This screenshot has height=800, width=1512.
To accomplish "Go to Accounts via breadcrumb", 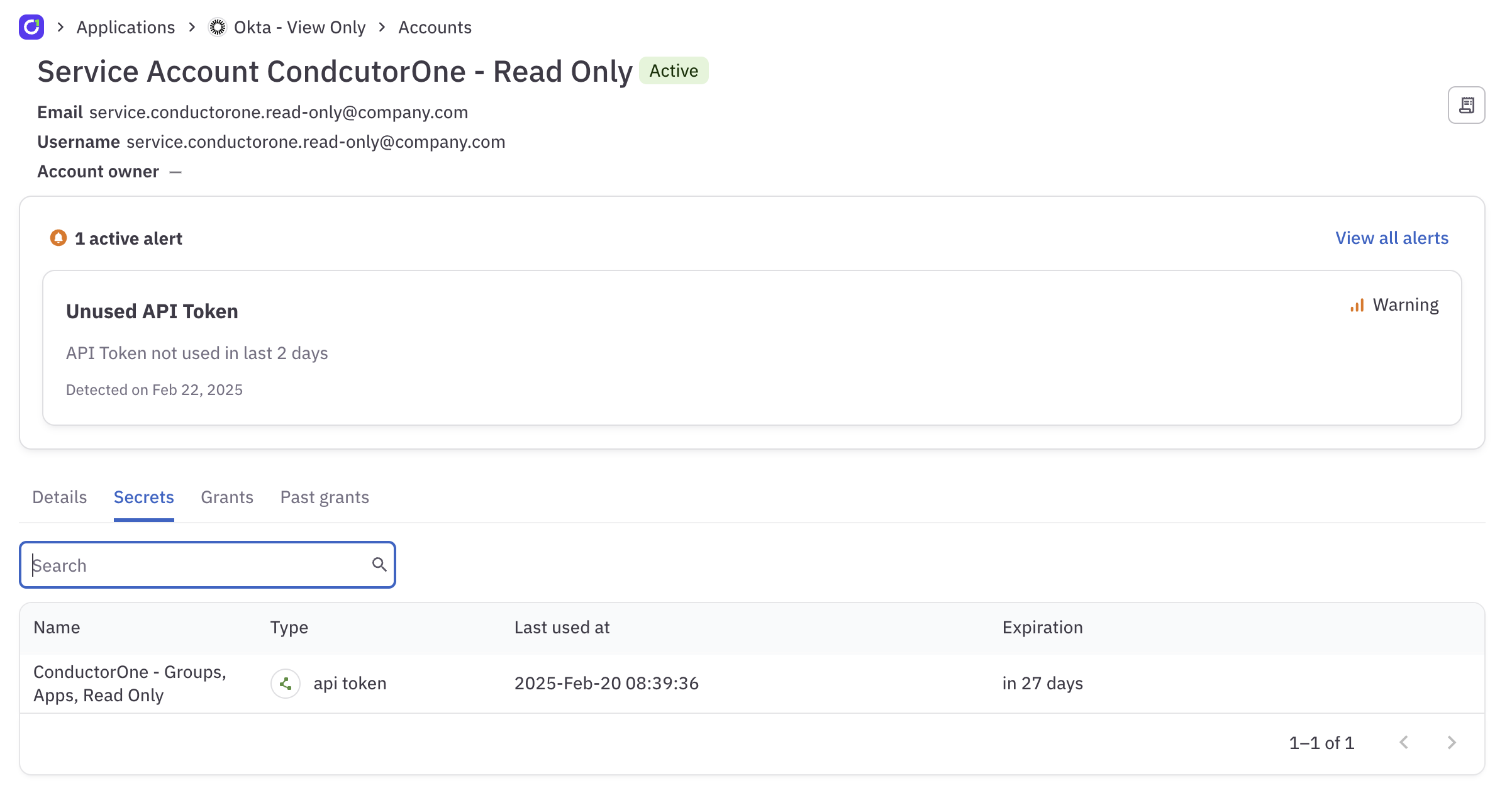I will 435,26.
